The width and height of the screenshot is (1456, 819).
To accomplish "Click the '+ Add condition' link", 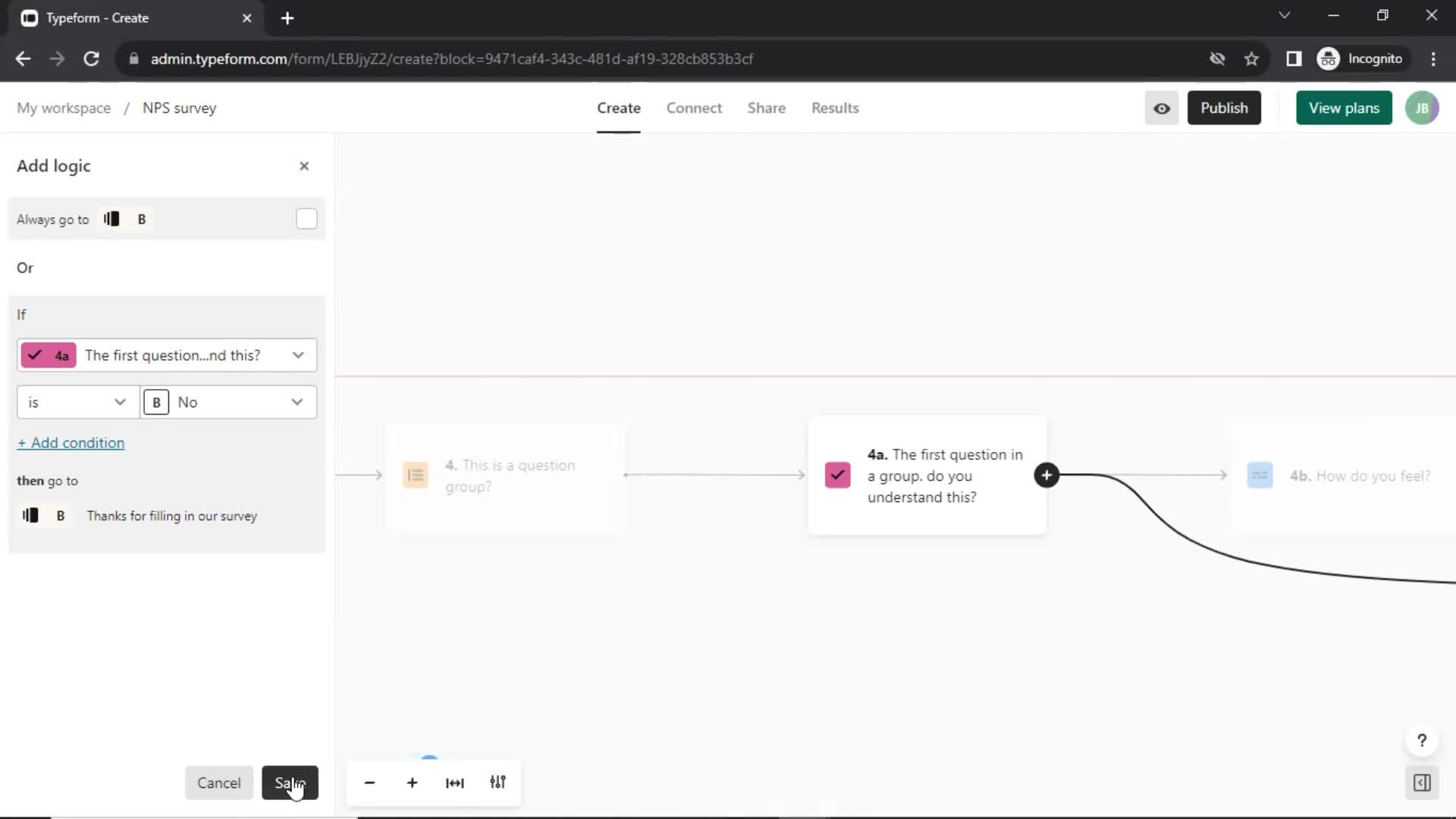I will (71, 443).
